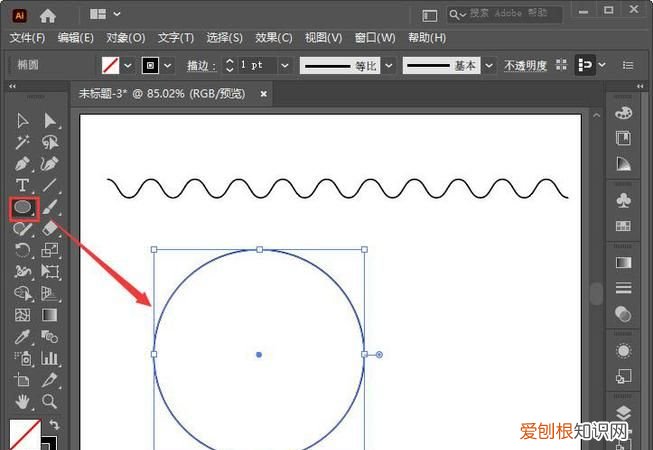
Task: Open the 效果(C) menu
Action: (x=274, y=38)
